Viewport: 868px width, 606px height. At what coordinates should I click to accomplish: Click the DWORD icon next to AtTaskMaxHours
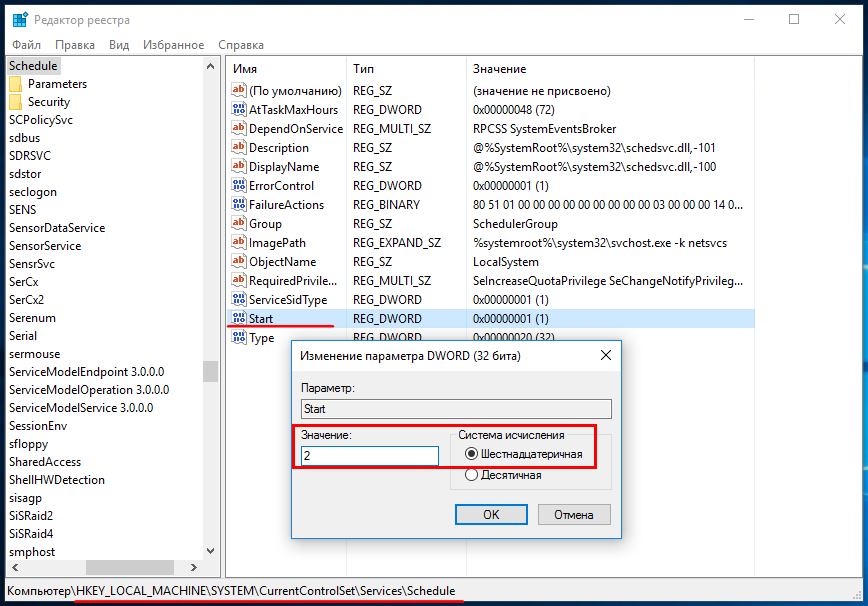pyautogui.click(x=239, y=109)
